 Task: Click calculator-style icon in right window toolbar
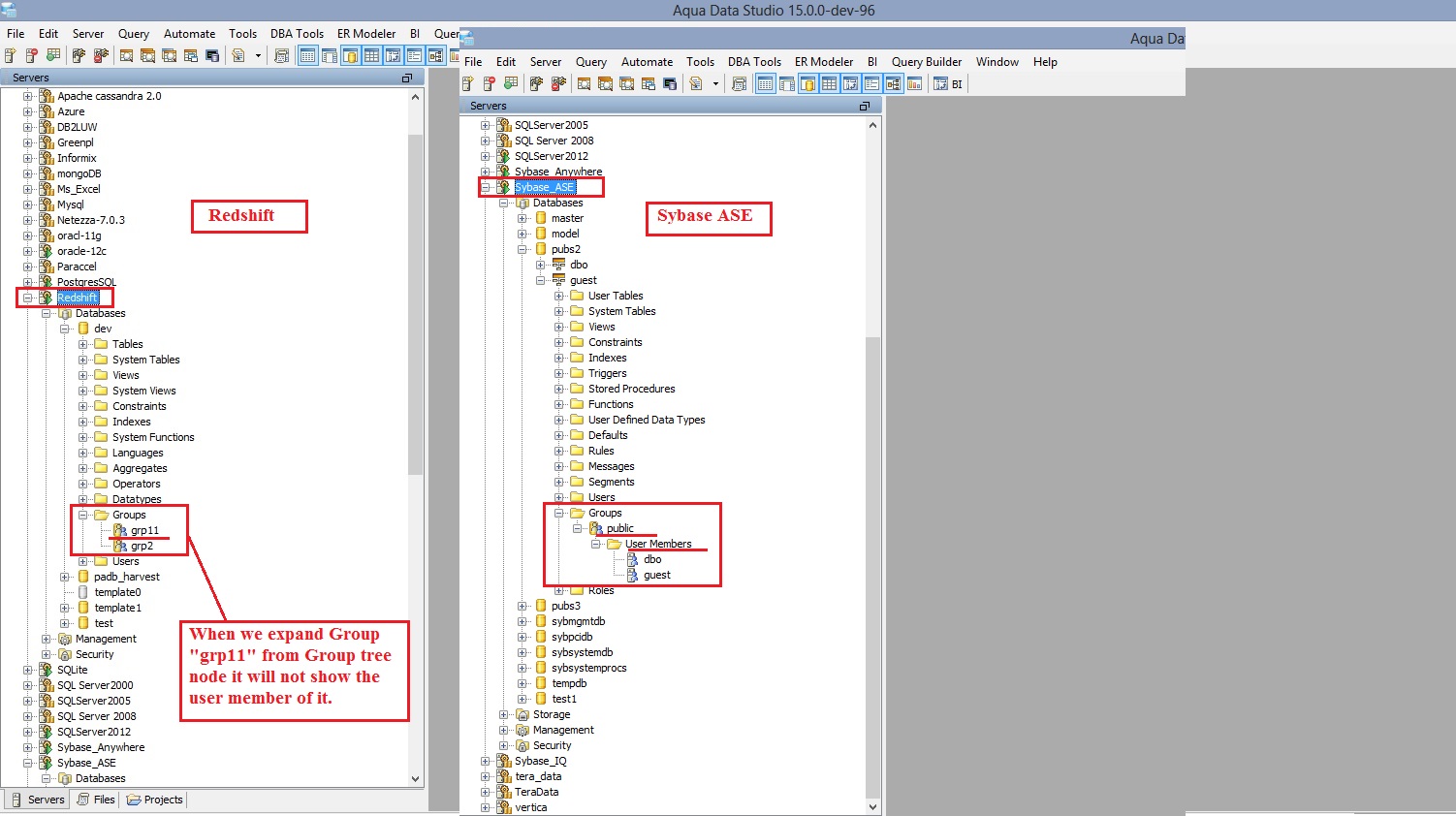pos(739,84)
